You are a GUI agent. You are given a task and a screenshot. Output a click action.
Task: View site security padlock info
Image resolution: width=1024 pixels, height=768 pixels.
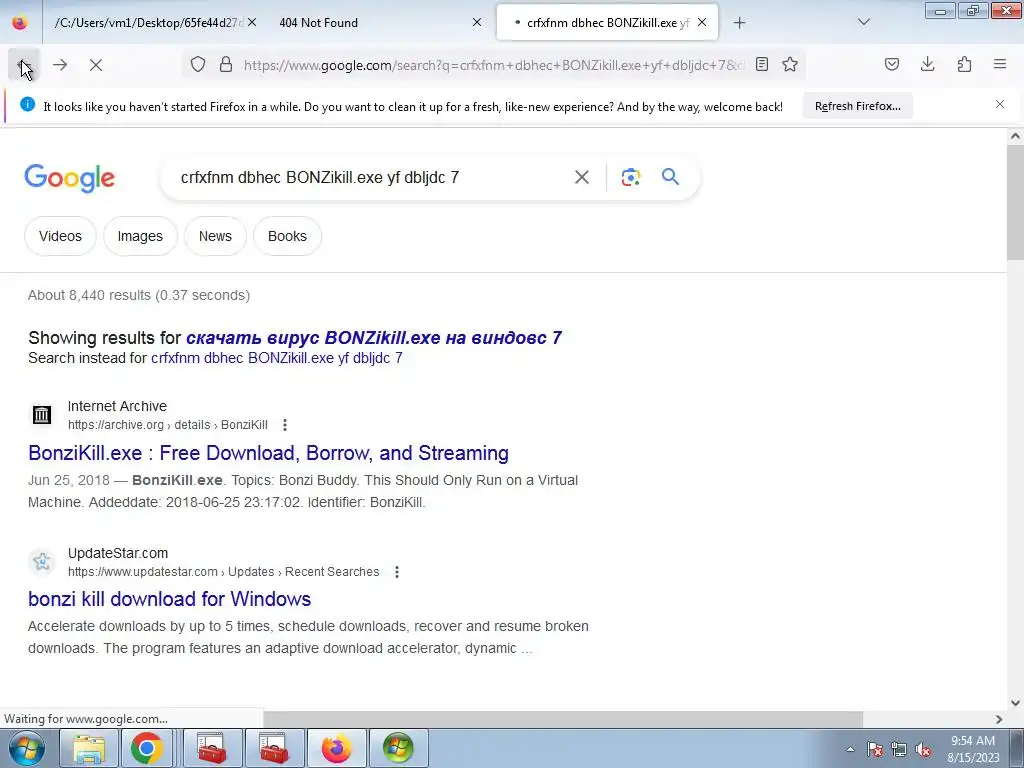click(x=226, y=65)
